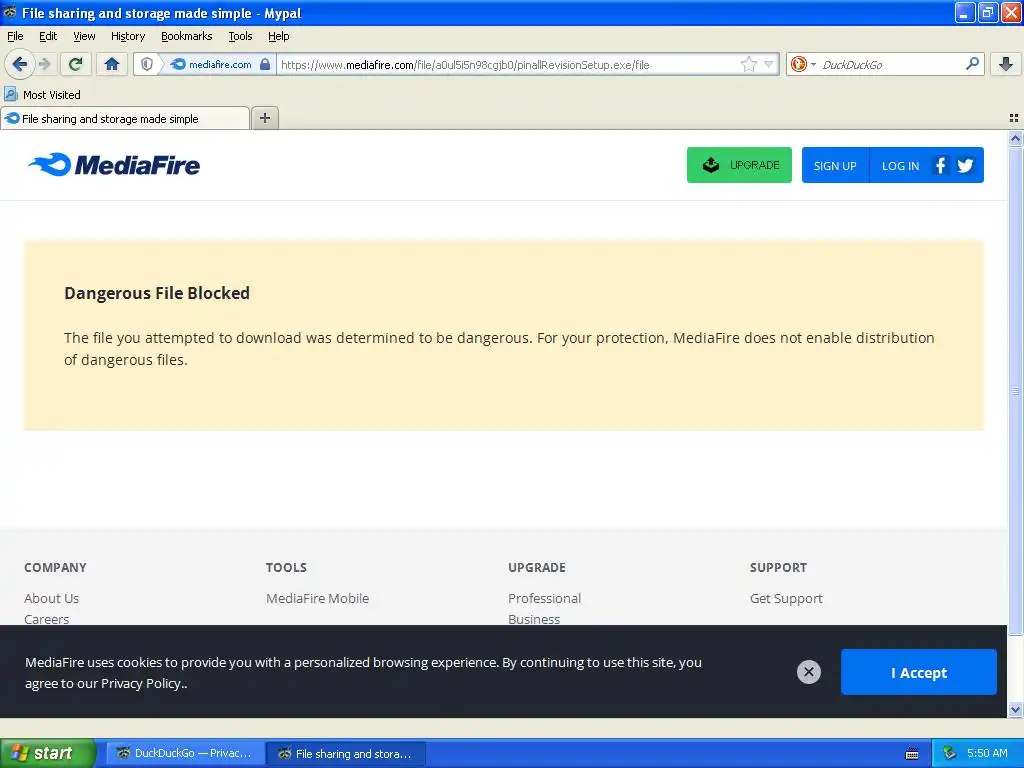Click the vertical scrollbar thumb
The width and height of the screenshot is (1024, 768).
coord(1015,391)
